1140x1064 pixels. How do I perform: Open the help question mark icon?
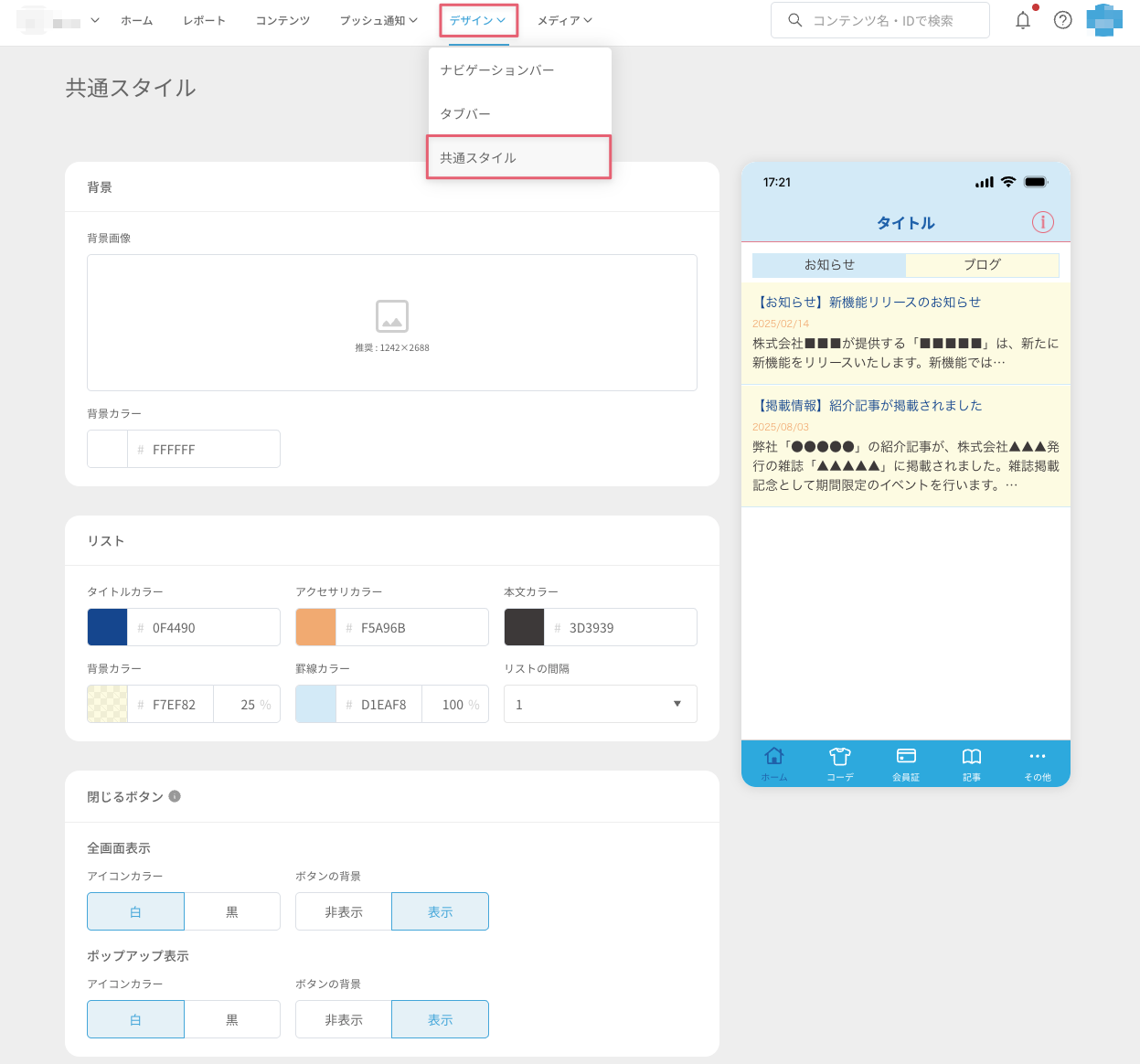click(1062, 20)
